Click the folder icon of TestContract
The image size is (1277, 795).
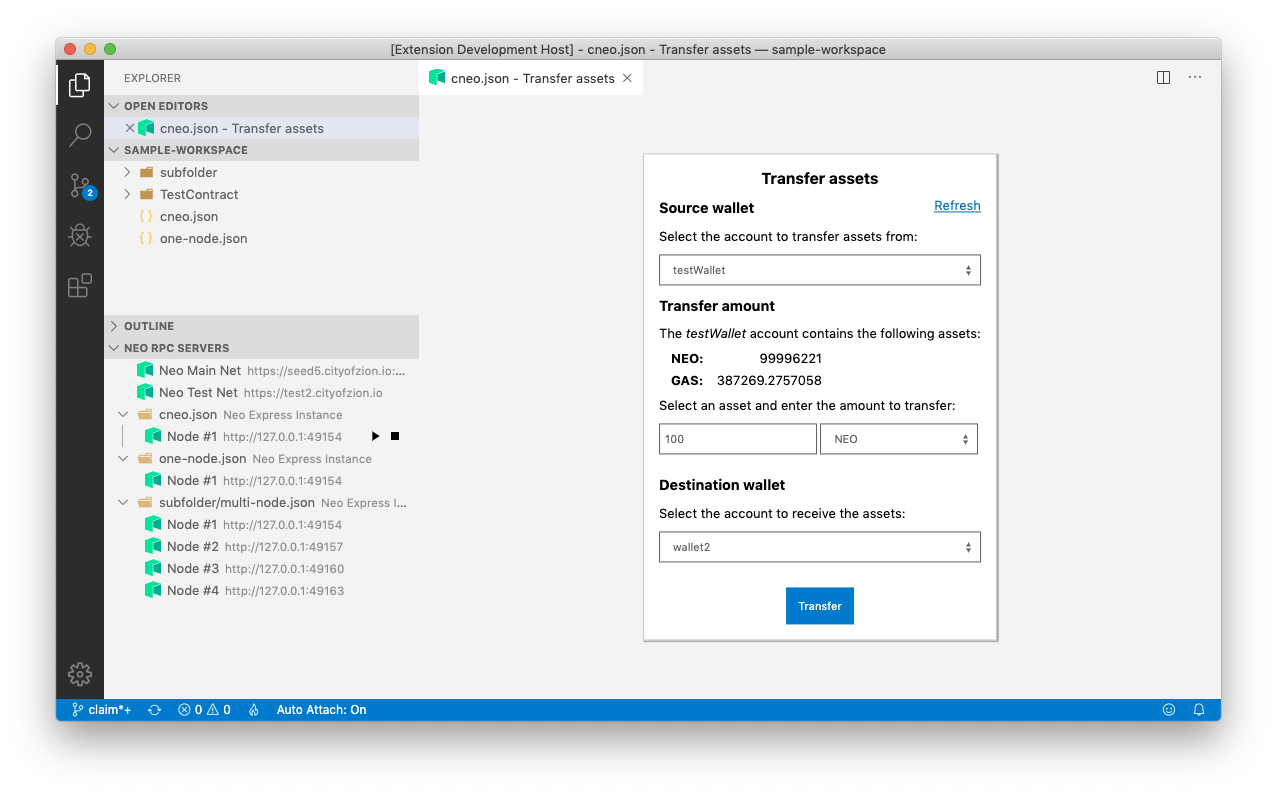(146, 195)
